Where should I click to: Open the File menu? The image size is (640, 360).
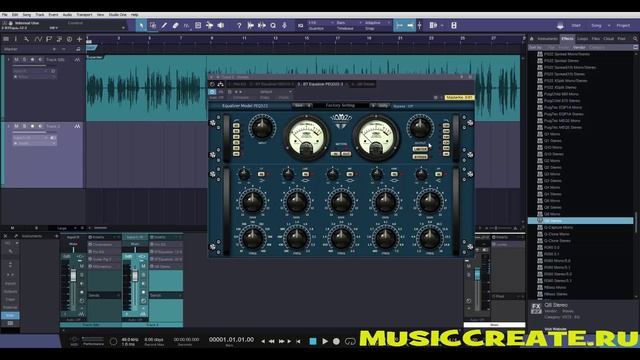tap(5, 15)
